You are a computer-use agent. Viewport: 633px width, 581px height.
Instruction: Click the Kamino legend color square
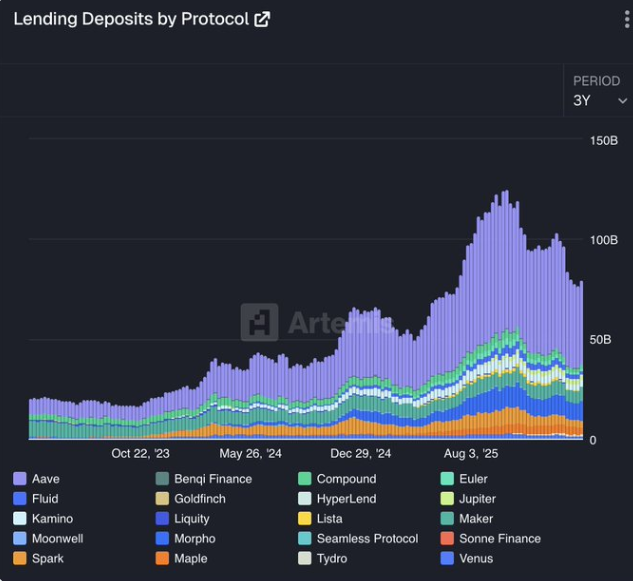[x=19, y=519]
